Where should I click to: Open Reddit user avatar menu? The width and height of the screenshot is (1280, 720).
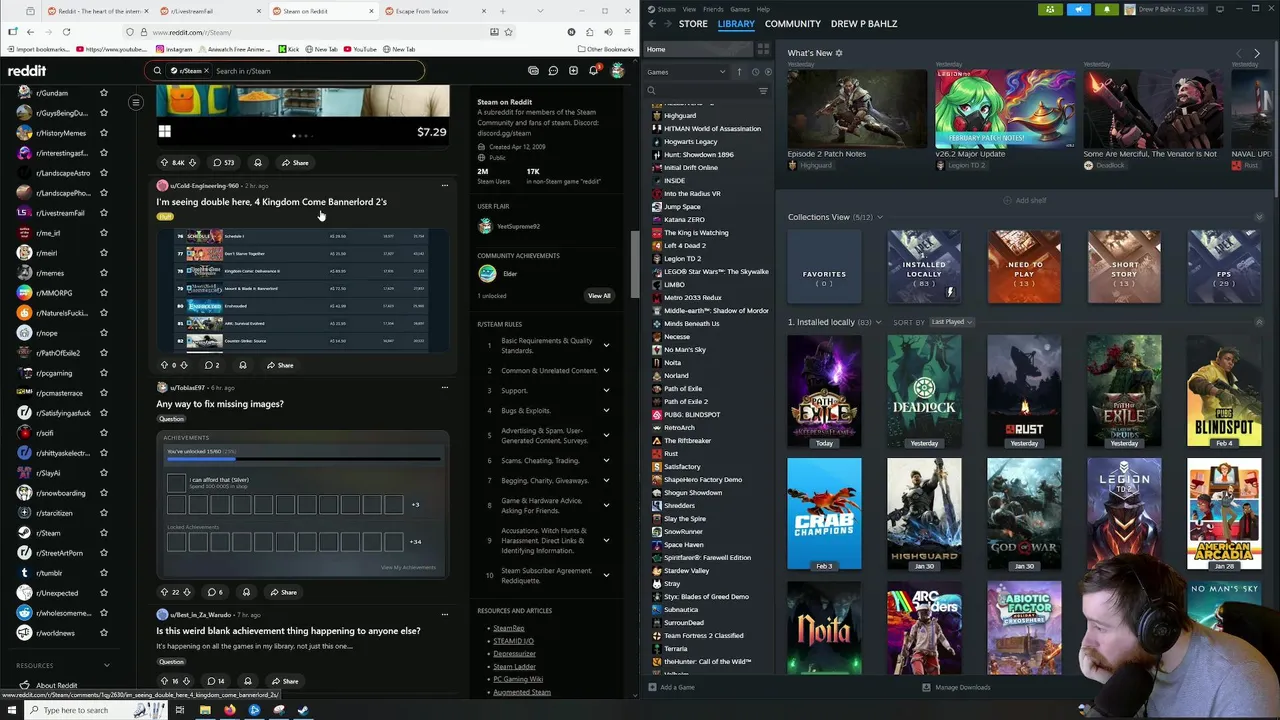[617, 71]
